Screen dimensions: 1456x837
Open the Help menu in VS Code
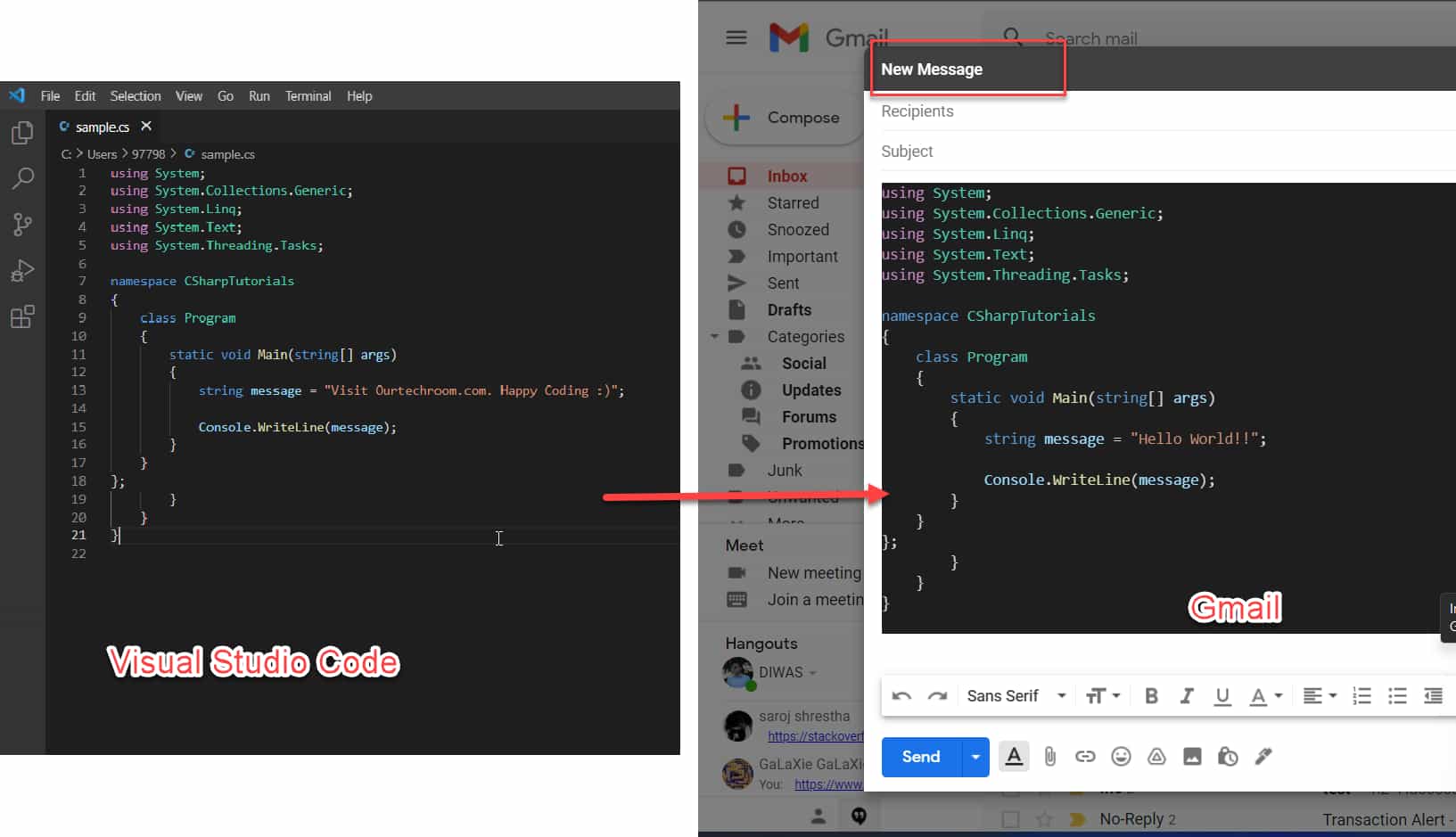click(359, 96)
